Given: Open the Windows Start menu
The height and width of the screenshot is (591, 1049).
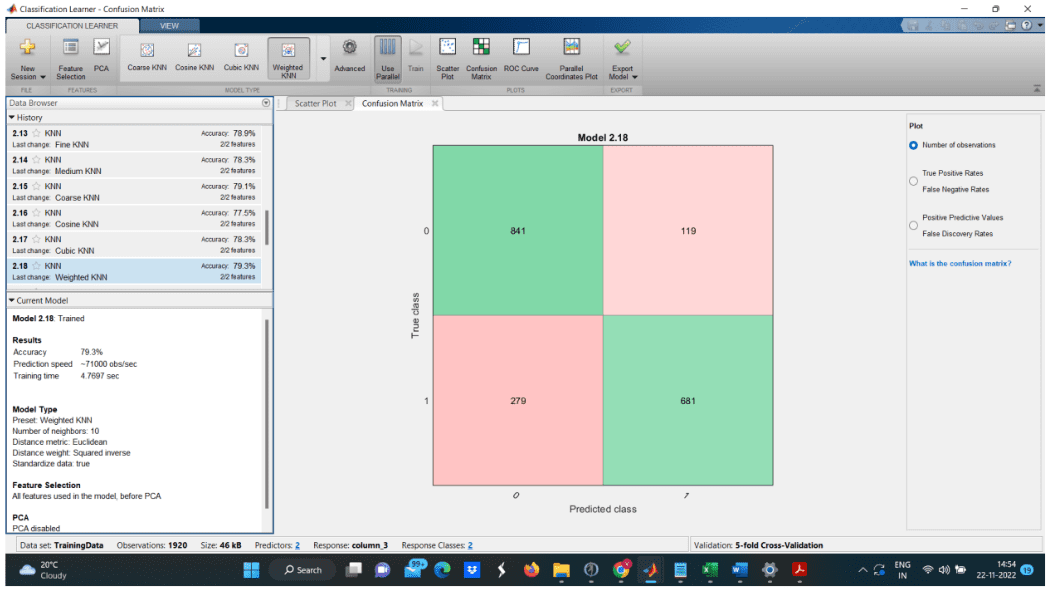Looking at the screenshot, I should pos(251,570).
